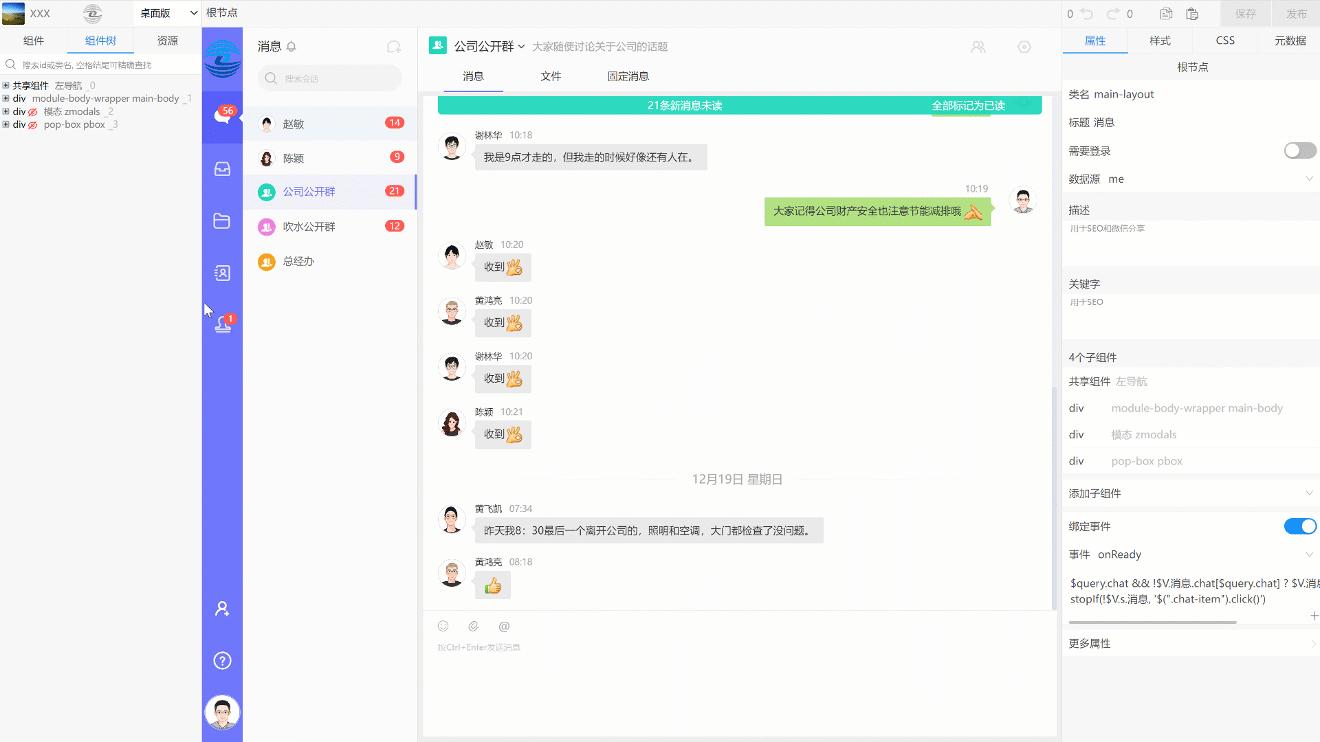Expand the module-body-wrapper main-body tree node
The height and width of the screenshot is (742, 1320).
[6, 99]
